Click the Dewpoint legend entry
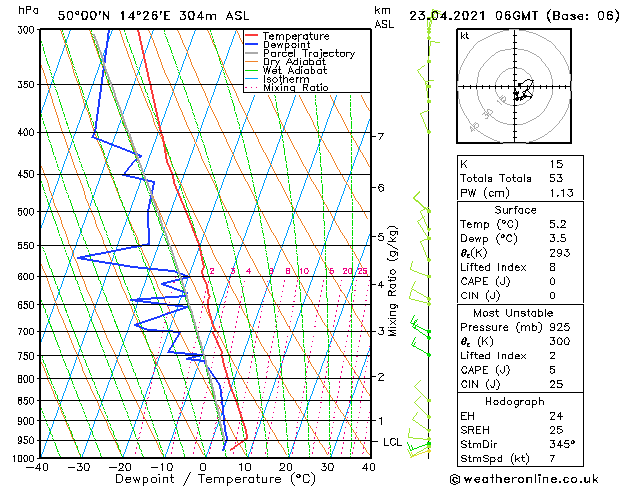The width and height of the screenshot is (629, 486). click(x=278, y=45)
